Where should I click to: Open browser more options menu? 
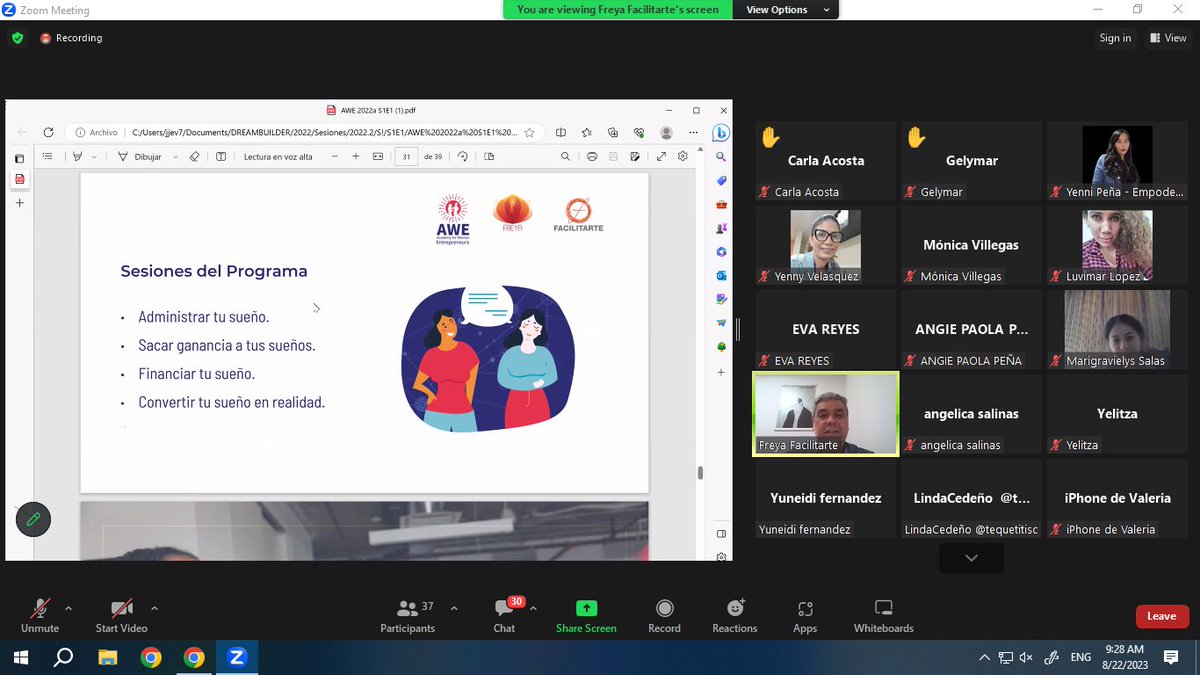693,132
